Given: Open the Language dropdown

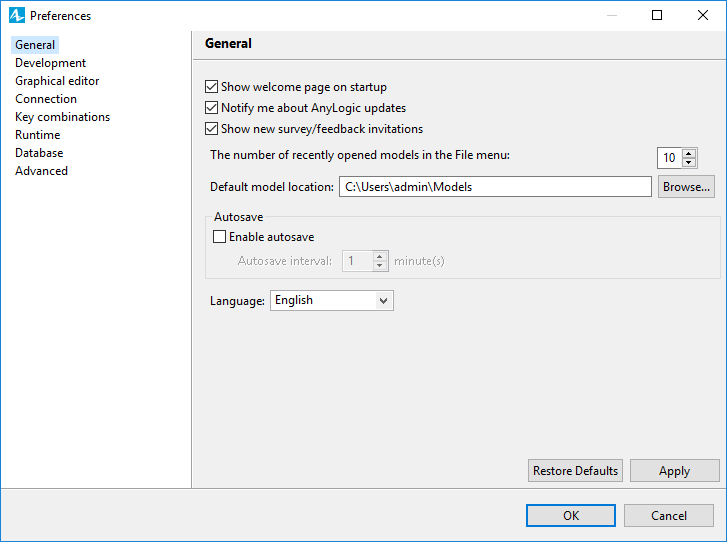Looking at the screenshot, I should click(332, 300).
